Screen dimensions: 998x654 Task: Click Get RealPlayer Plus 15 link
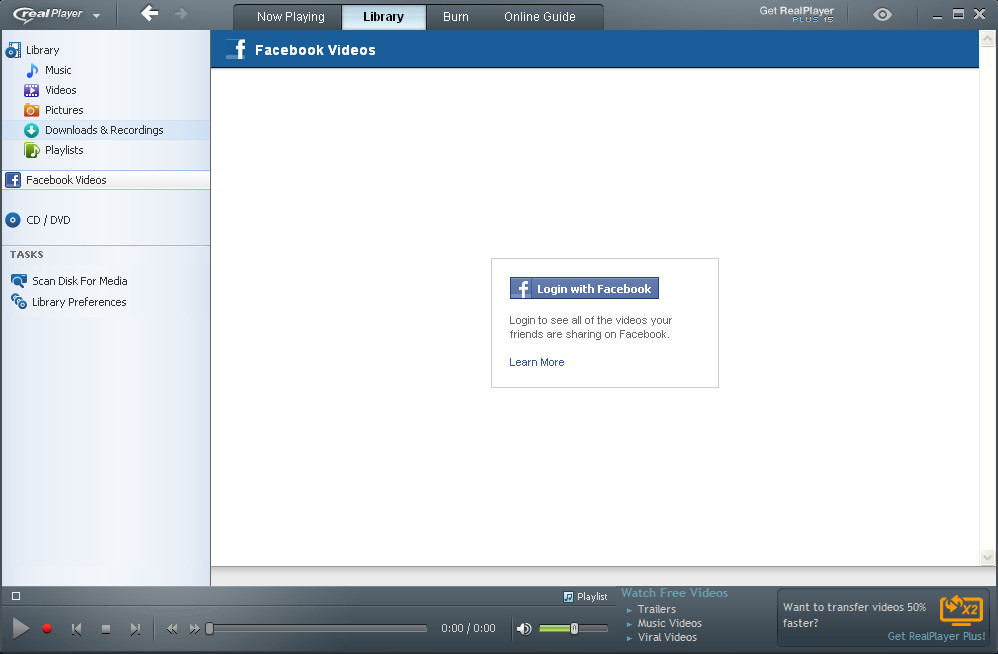click(796, 14)
